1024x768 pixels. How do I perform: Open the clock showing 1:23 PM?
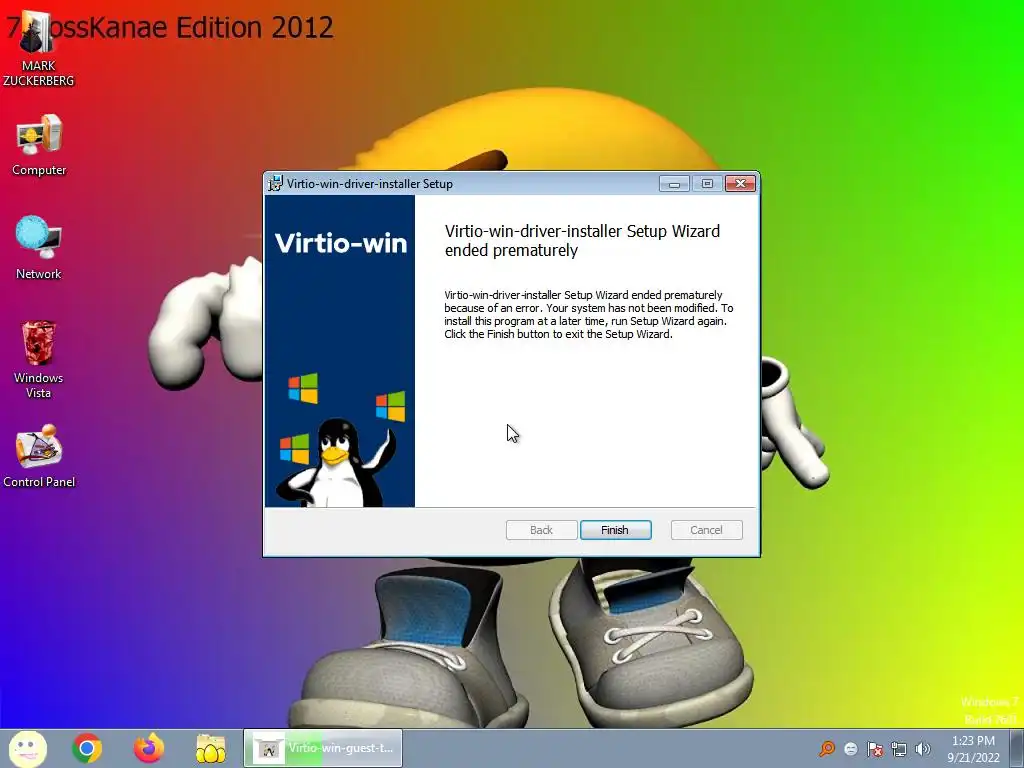(973, 749)
